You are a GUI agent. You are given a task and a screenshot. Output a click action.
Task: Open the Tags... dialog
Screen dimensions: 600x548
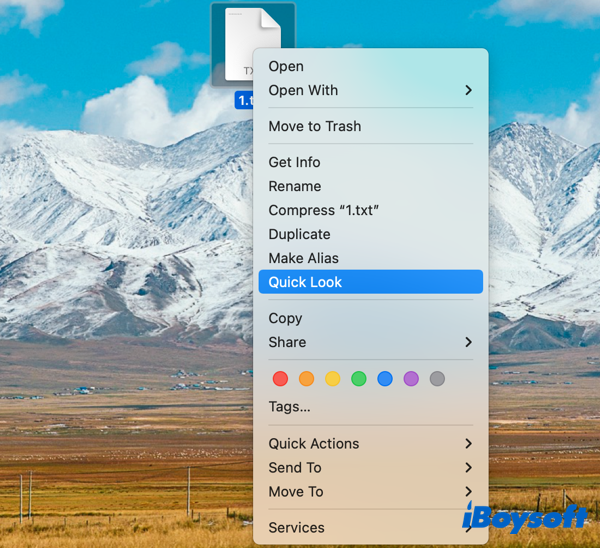[289, 406]
